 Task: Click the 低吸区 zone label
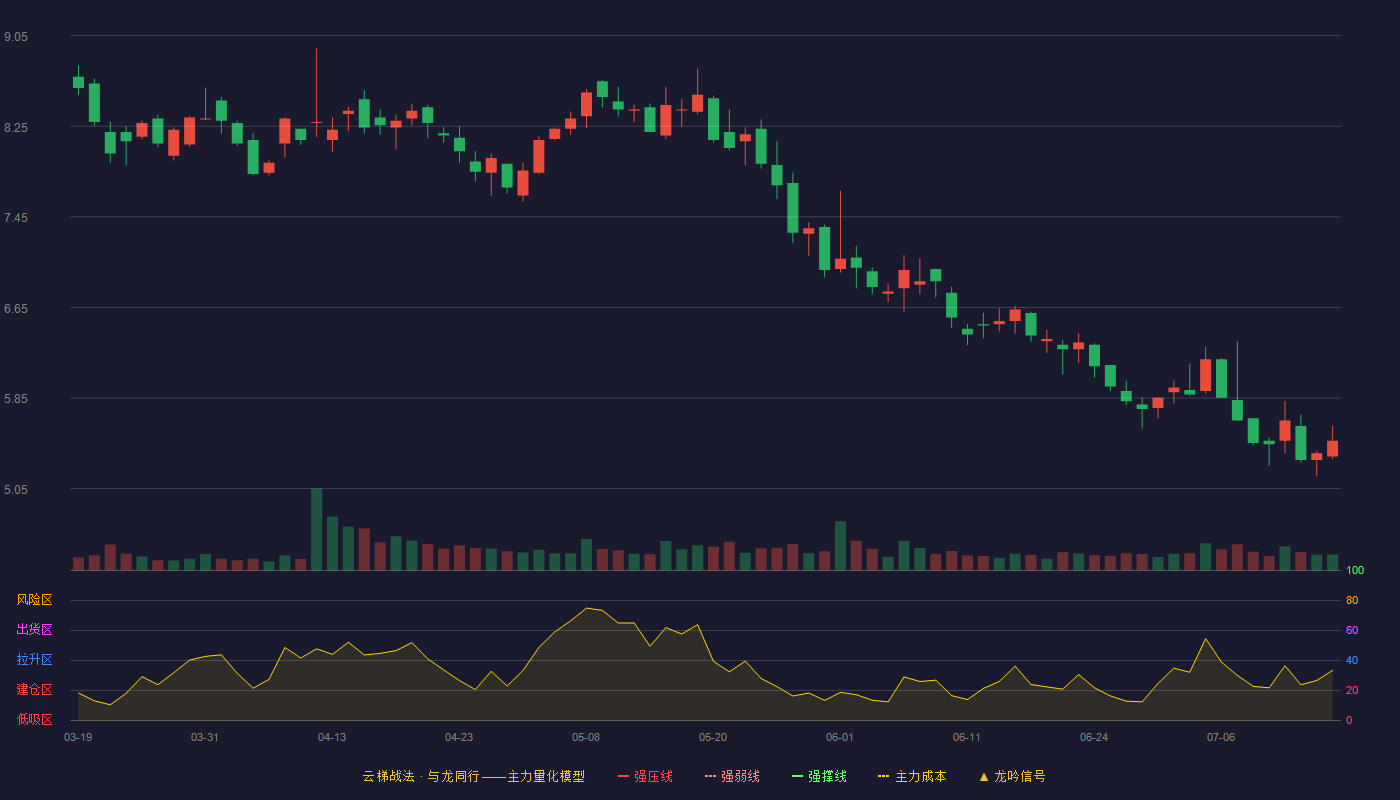pos(34,719)
